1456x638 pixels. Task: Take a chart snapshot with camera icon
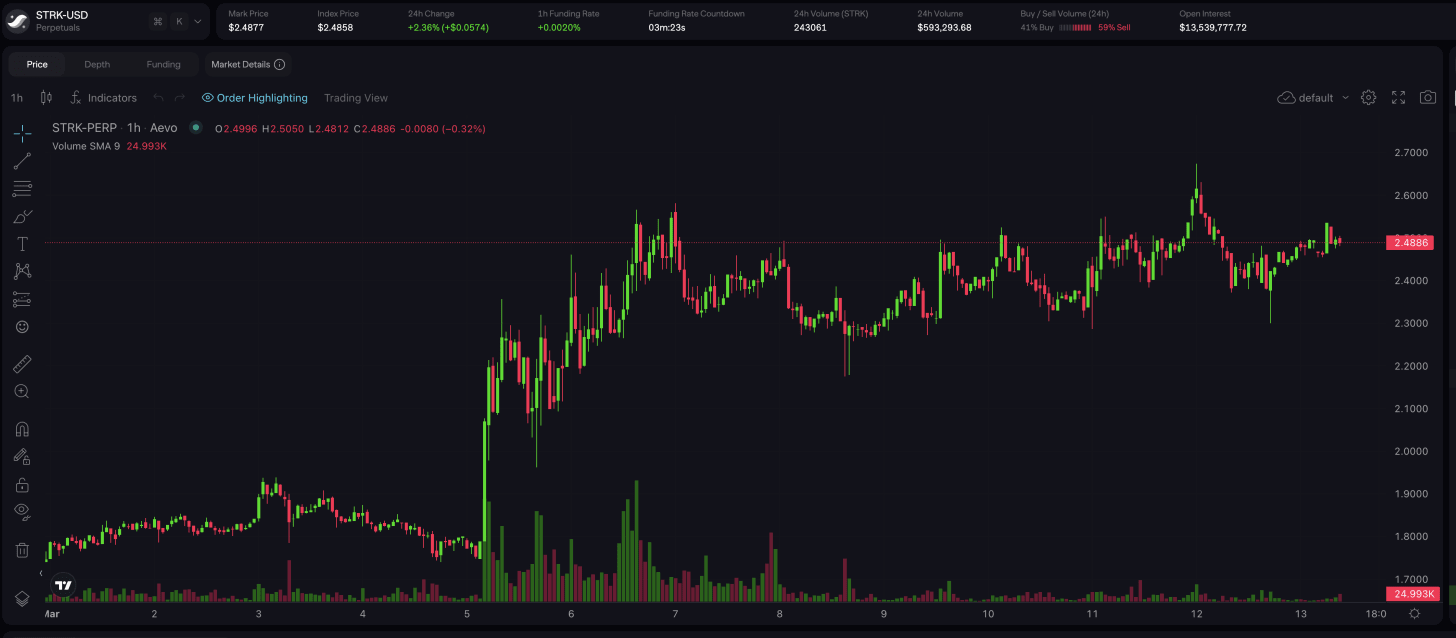click(1429, 98)
